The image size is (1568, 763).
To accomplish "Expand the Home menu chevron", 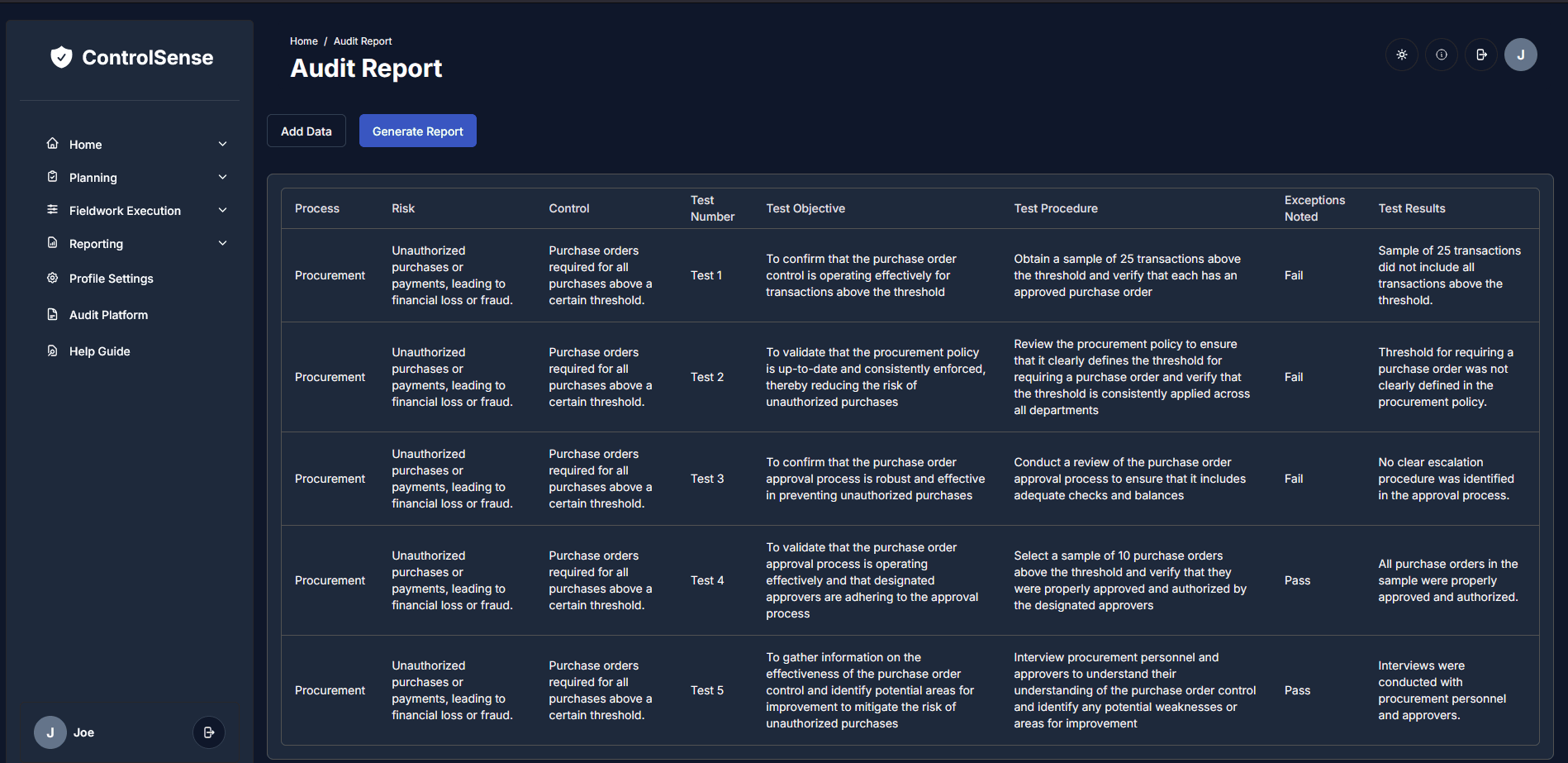I will (x=222, y=144).
